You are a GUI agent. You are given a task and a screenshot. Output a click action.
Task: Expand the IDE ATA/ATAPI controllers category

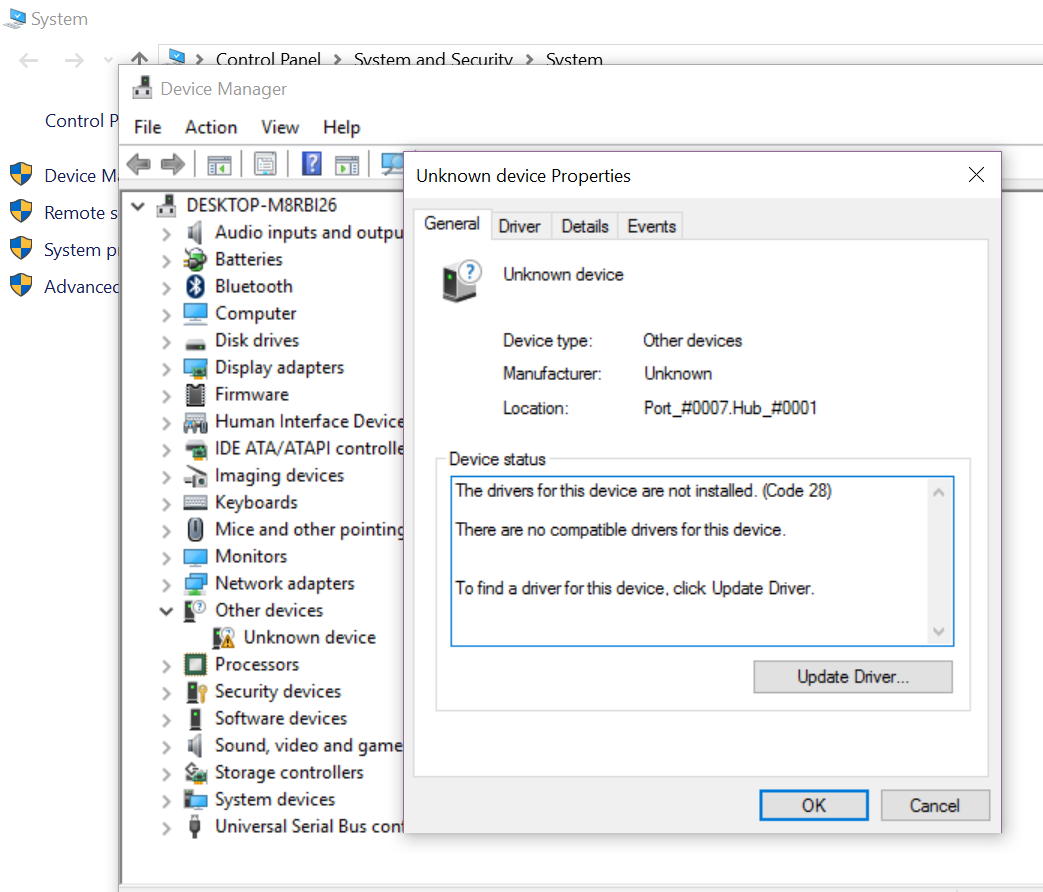point(166,450)
